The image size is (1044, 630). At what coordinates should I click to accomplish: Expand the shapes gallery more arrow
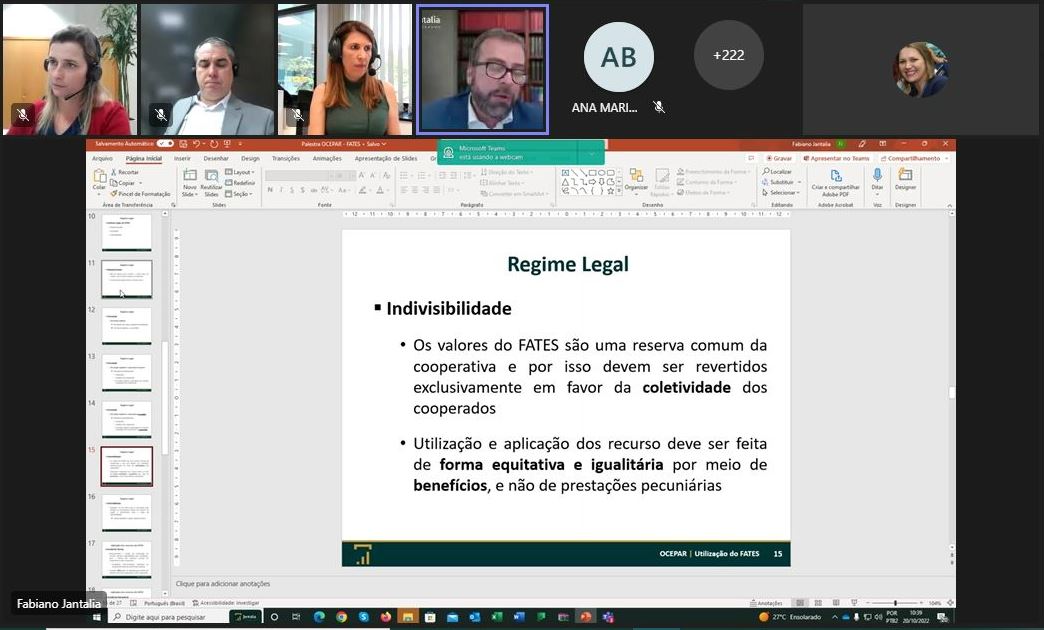click(x=620, y=191)
